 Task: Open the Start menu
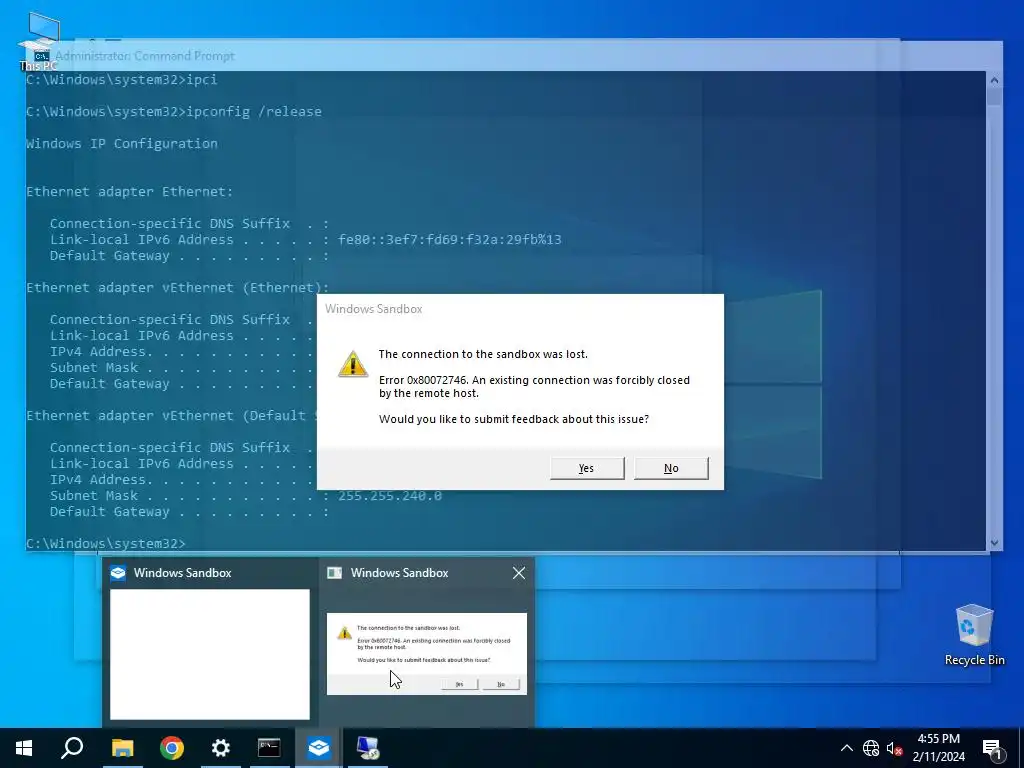(x=24, y=748)
